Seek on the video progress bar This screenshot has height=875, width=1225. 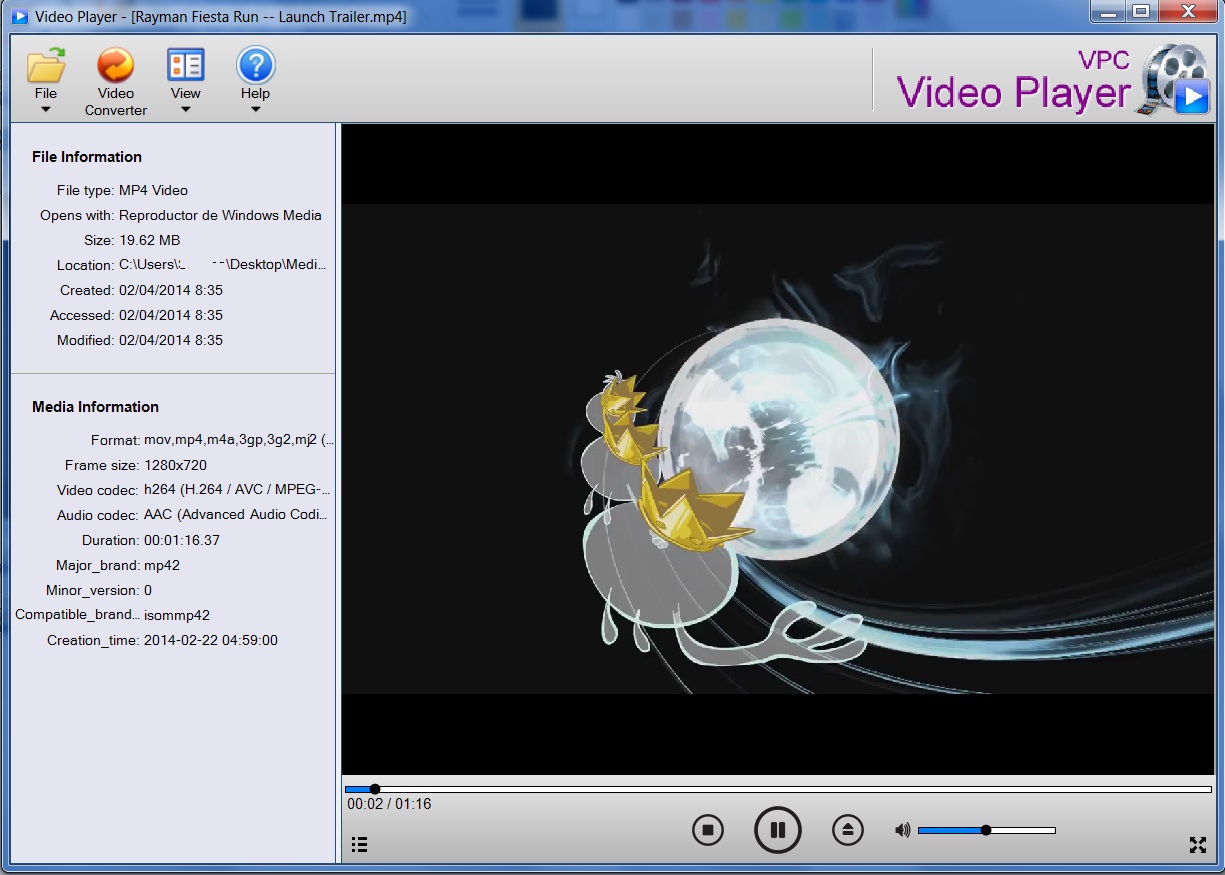coord(778,789)
